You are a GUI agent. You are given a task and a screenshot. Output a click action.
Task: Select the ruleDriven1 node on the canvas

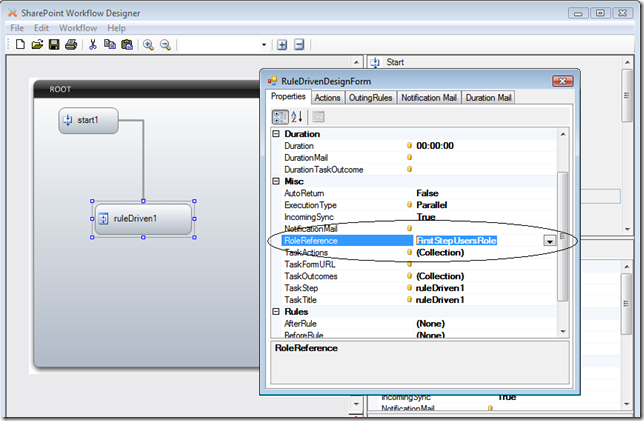[143, 219]
